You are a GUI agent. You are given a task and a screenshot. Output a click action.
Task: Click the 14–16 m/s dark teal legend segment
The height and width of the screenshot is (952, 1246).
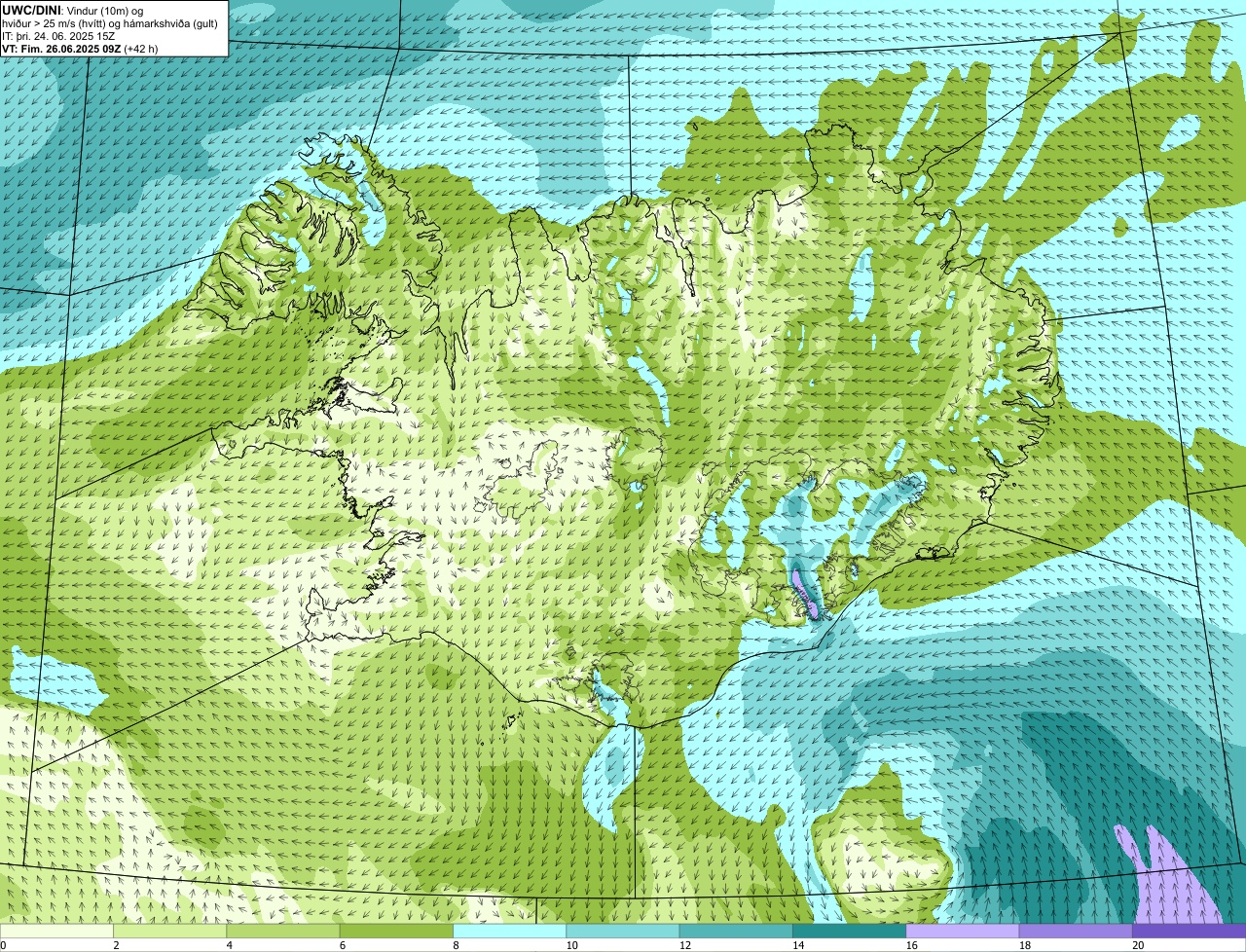849,931
